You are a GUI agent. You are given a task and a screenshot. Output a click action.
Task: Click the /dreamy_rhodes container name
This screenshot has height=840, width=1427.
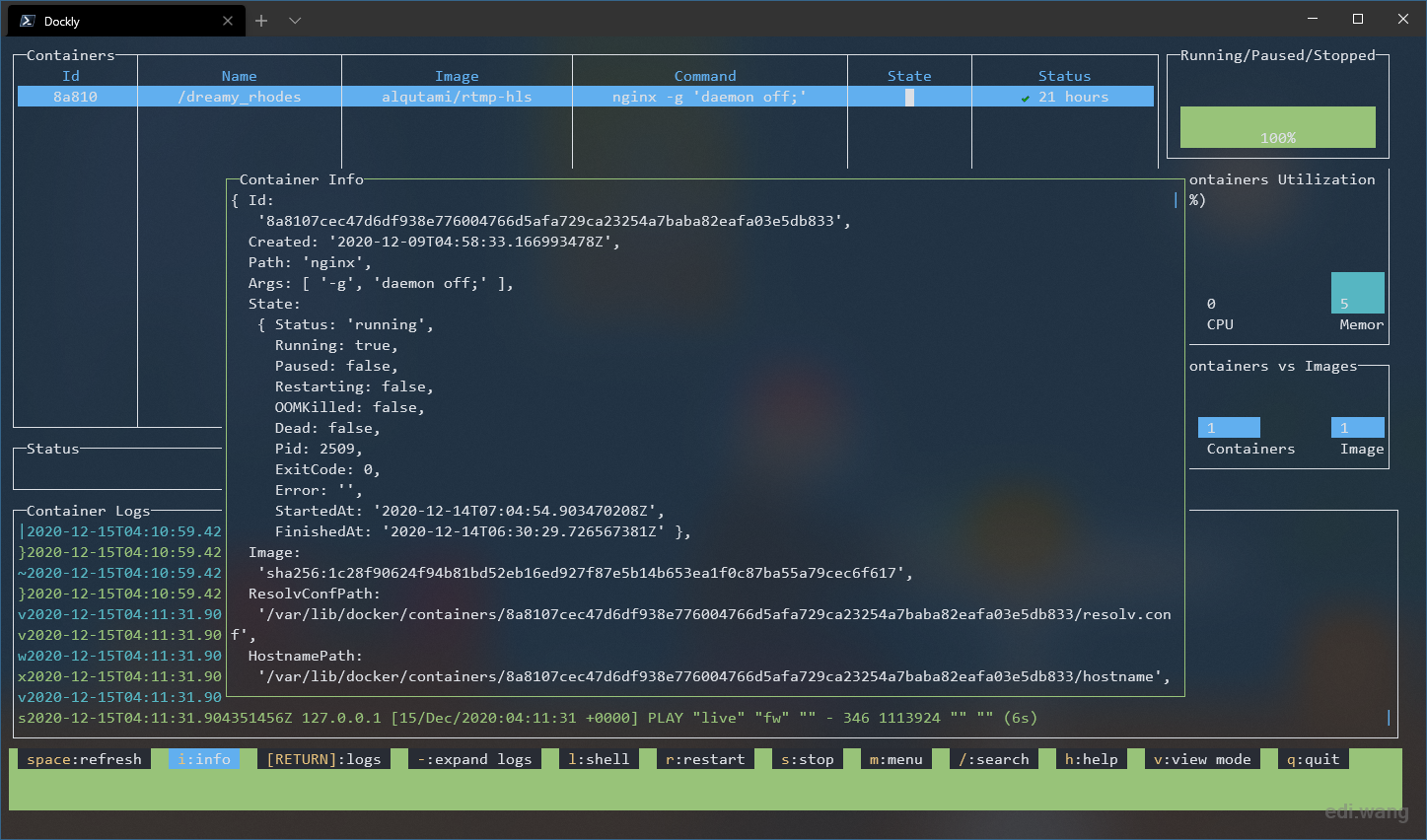[x=240, y=97]
